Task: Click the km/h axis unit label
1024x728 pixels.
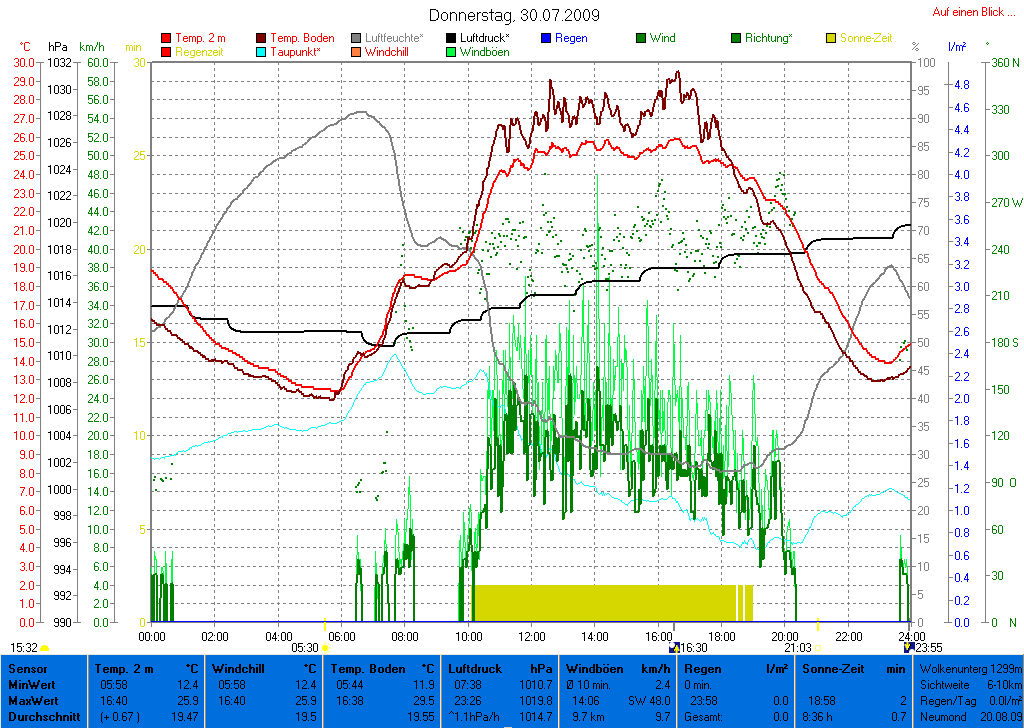Action: 91,47
